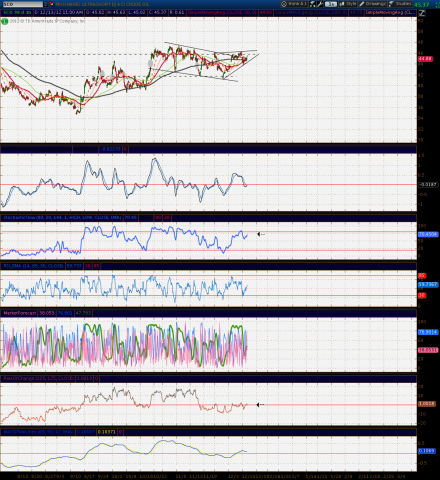Click the SCO 90 d 1h label
The width and height of the screenshot is (440, 480).
click(x=17, y=13)
